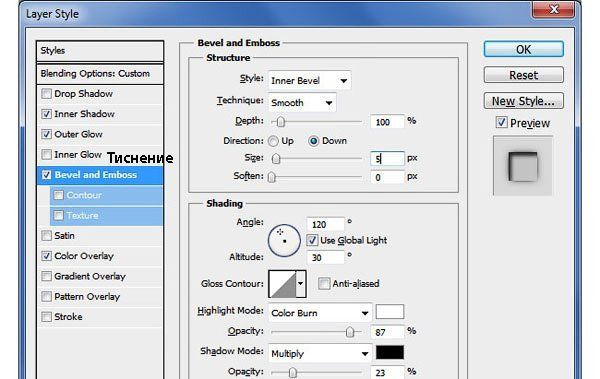Enable the Satin checkbox
The width and height of the screenshot is (600, 379).
click(46, 236)
